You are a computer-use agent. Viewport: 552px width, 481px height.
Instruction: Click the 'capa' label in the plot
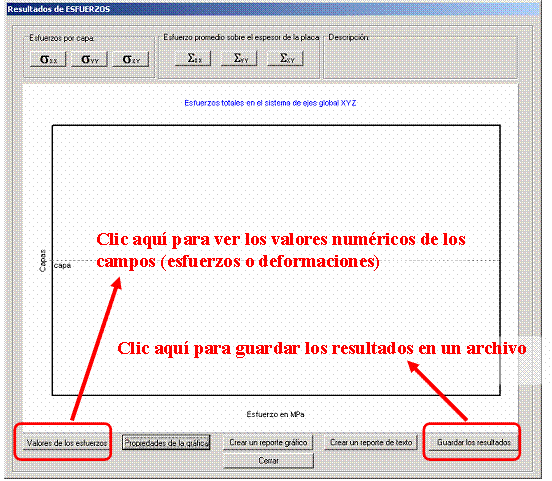63,266
